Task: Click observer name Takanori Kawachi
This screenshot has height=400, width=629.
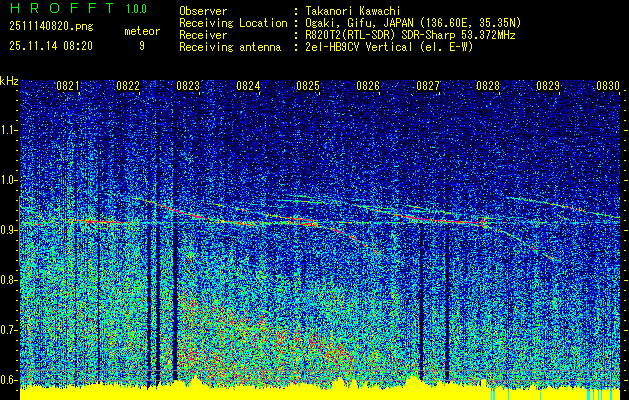Action: point(353,11)
